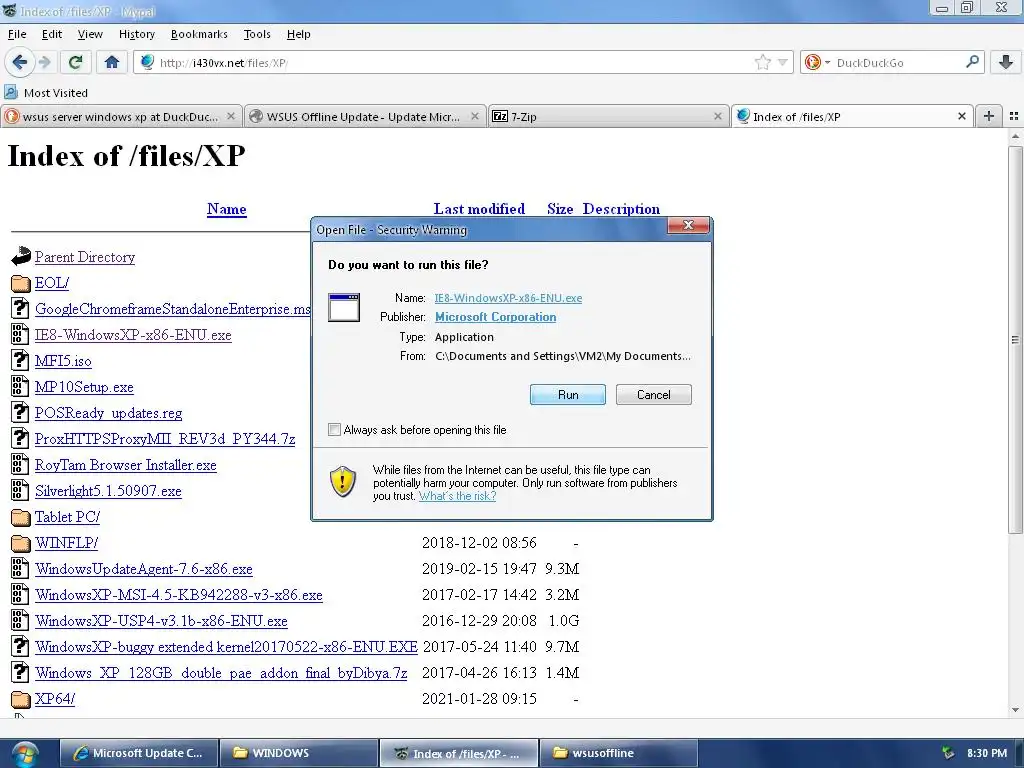The image size is (1024, 768).
Task: Switch to Microsoft Update C... taskbar window
Action: click(x=139, y=753)
